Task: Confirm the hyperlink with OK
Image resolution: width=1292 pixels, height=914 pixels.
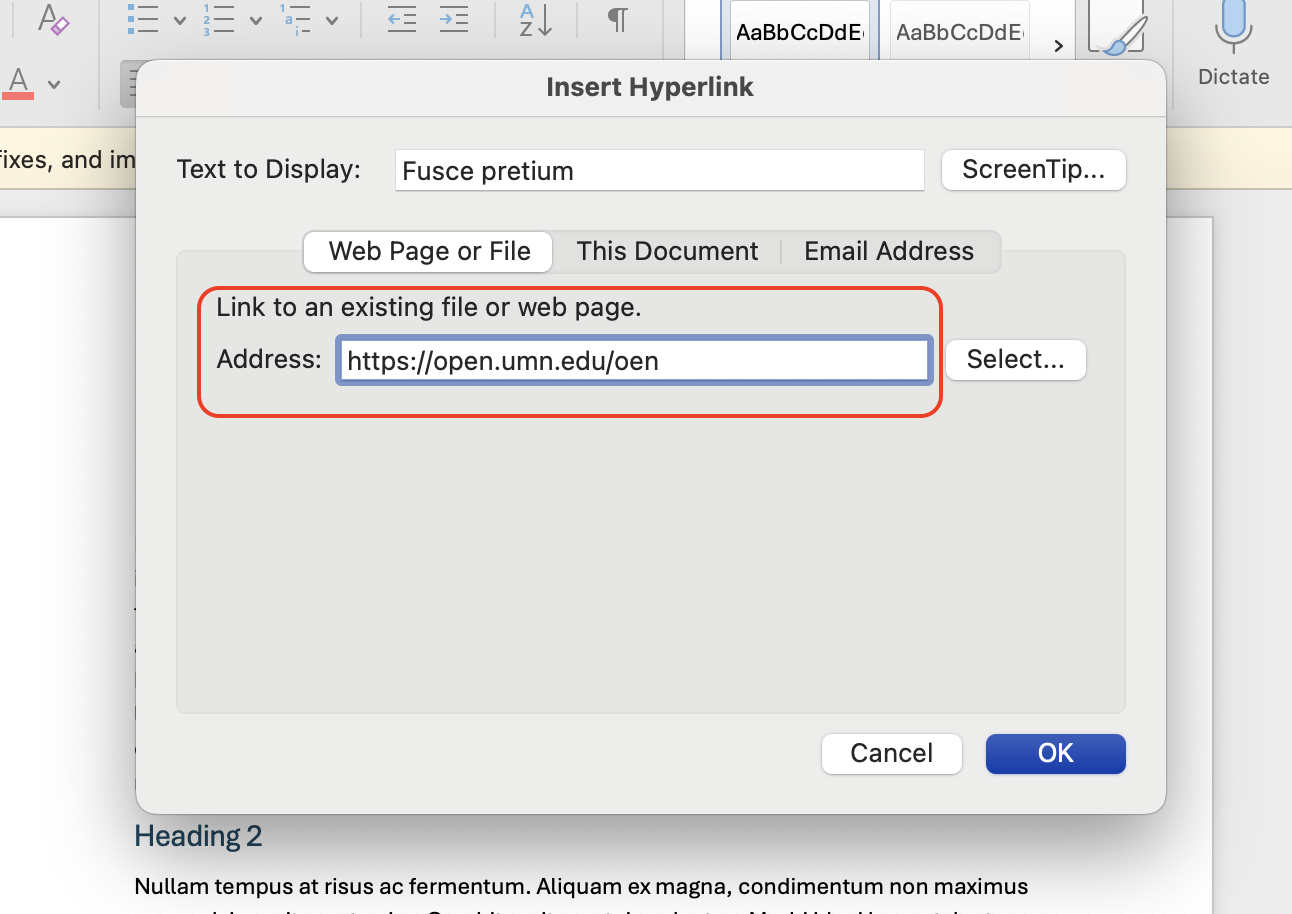Action: 1055,753
